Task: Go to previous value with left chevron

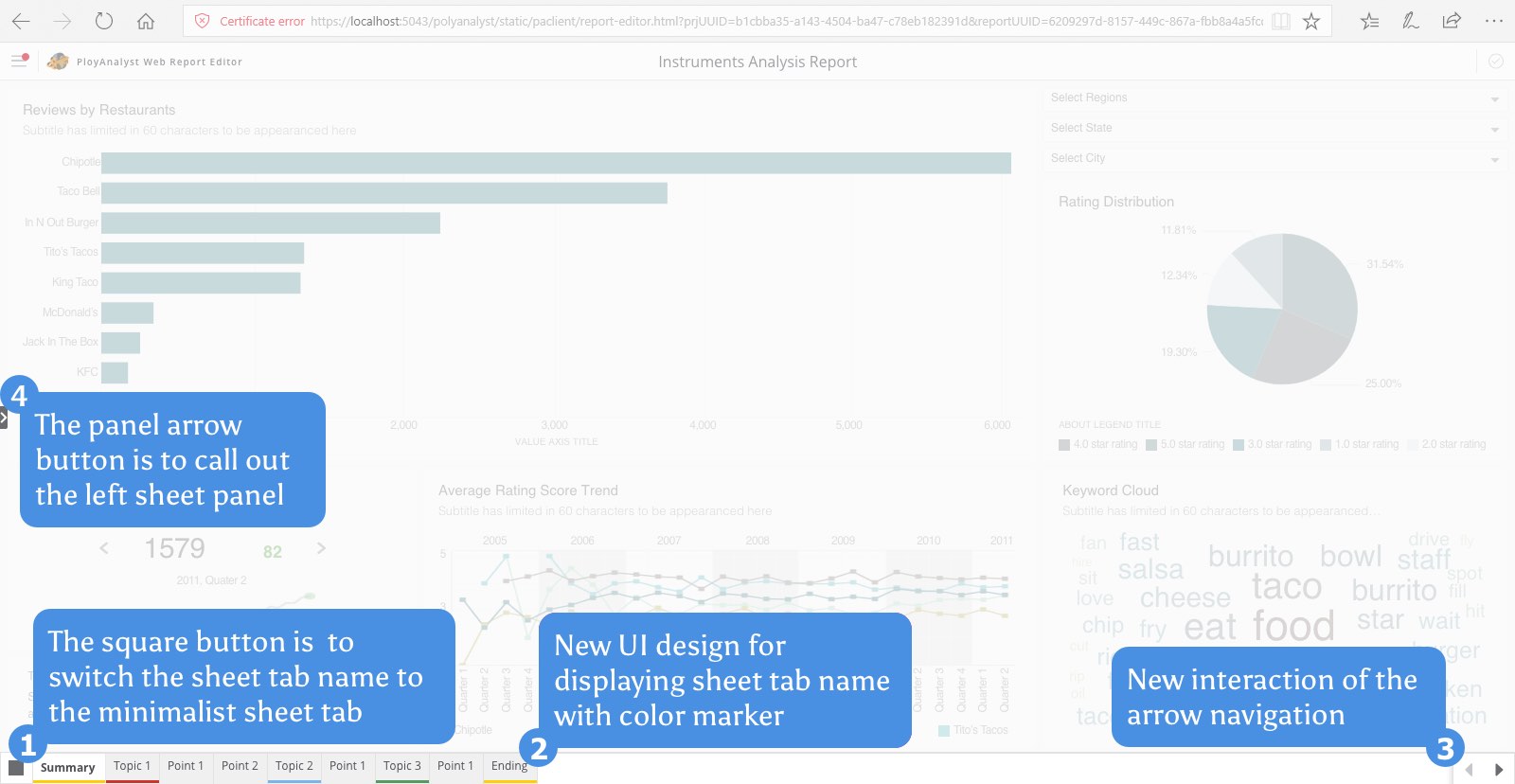Action: pyautogui.click(x=104, y=548)
